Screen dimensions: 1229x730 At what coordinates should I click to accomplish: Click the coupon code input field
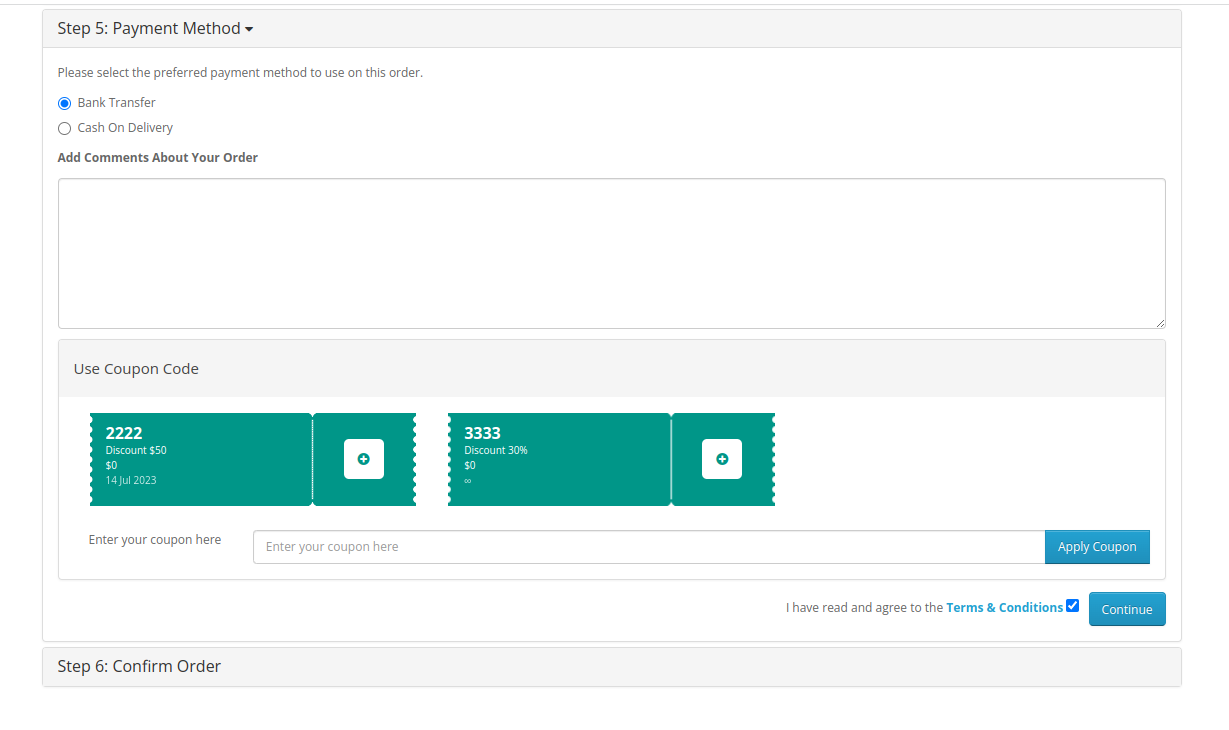point(649,547)
